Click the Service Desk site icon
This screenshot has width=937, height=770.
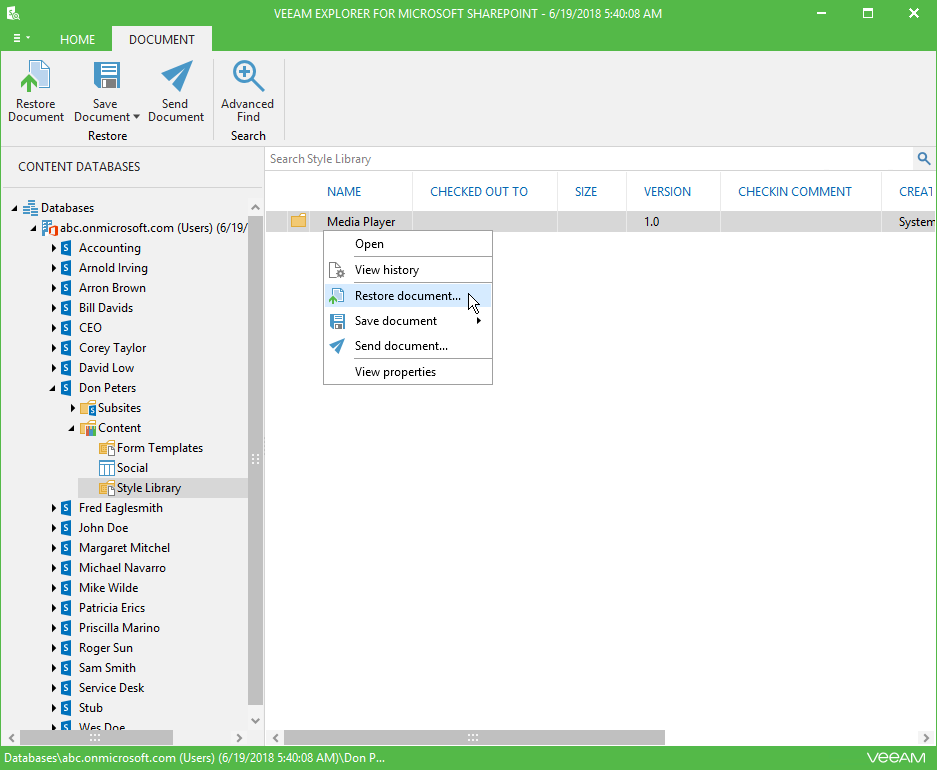tap(66, 688)
